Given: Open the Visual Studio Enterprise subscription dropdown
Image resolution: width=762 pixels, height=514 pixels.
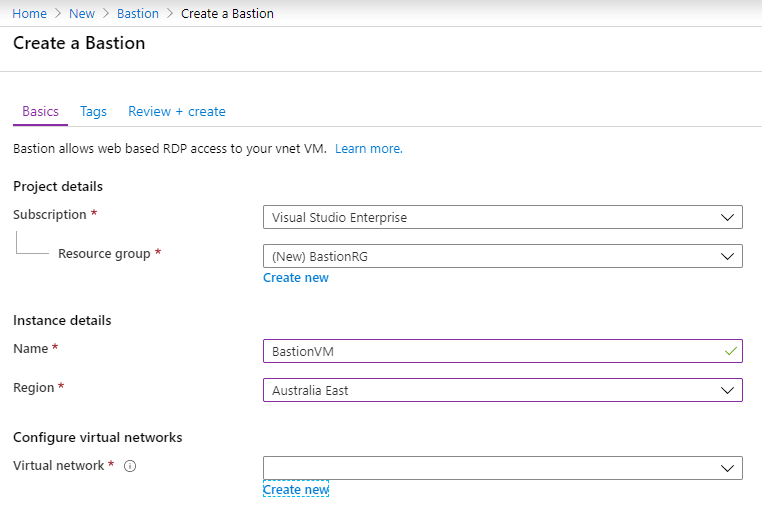Looking at the screenshot, I should [502, 217].
